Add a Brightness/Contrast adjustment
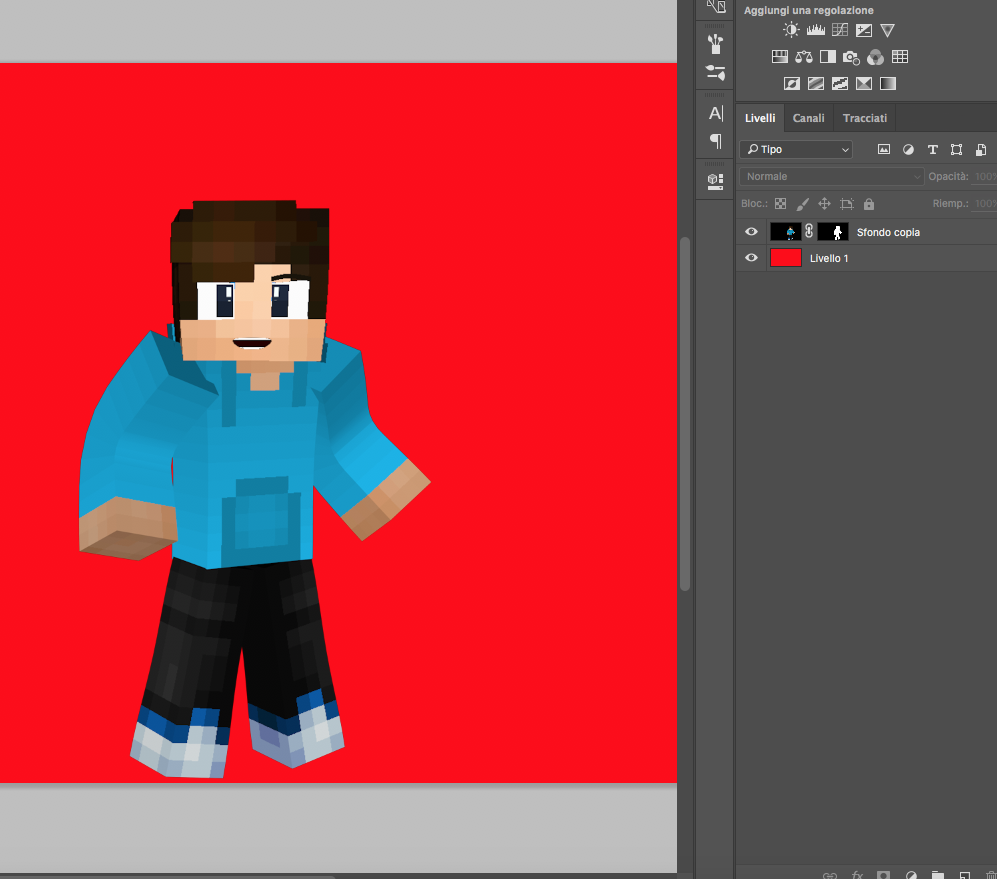This screenshot has width=997, height=879. point(791,30)
